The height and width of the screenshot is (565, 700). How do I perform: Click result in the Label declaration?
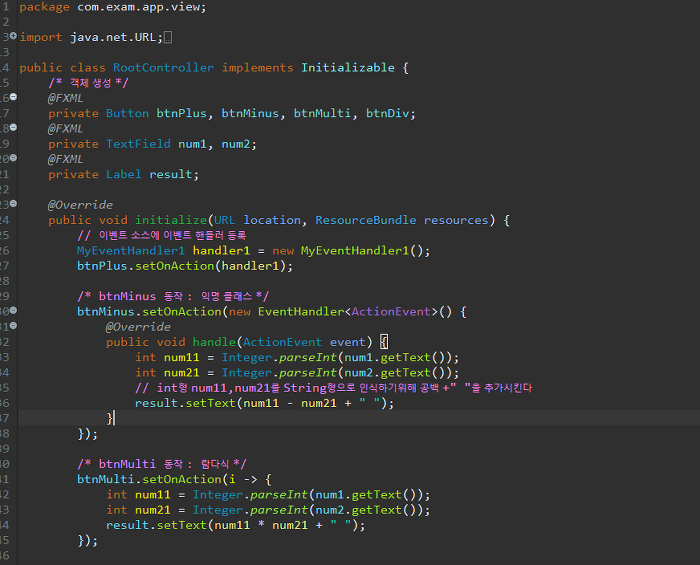coord(171,174)
